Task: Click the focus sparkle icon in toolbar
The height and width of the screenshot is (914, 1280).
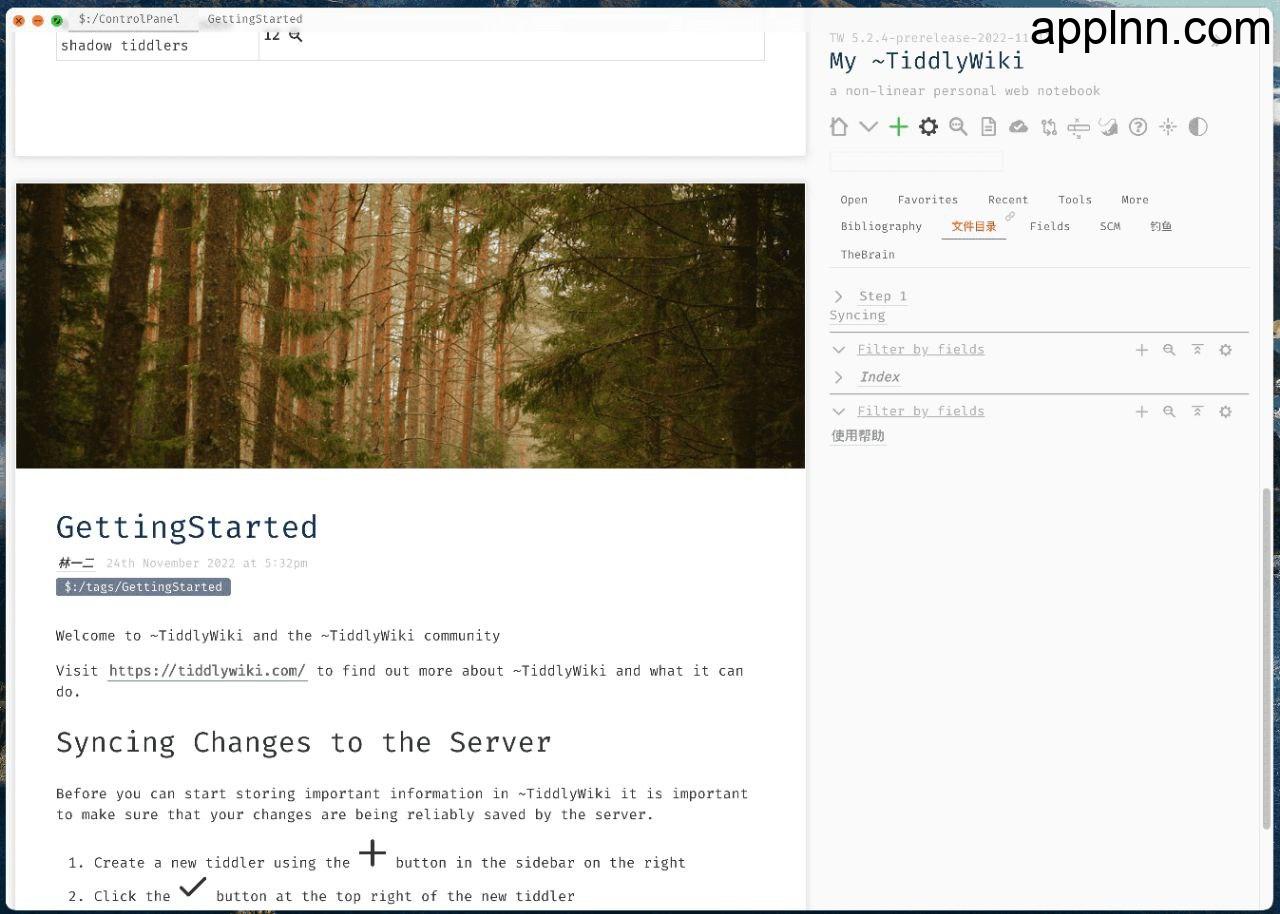Action: (1168, 127)
